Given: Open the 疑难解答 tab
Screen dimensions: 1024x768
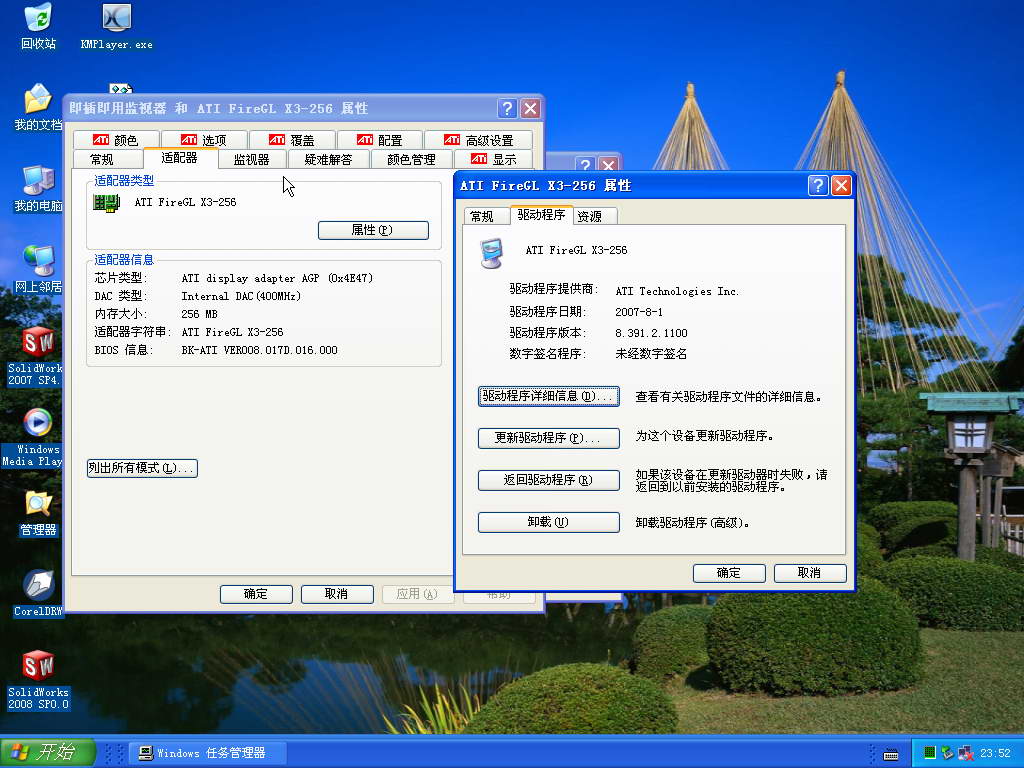Looking at the screenshot, I should point(328,159).
